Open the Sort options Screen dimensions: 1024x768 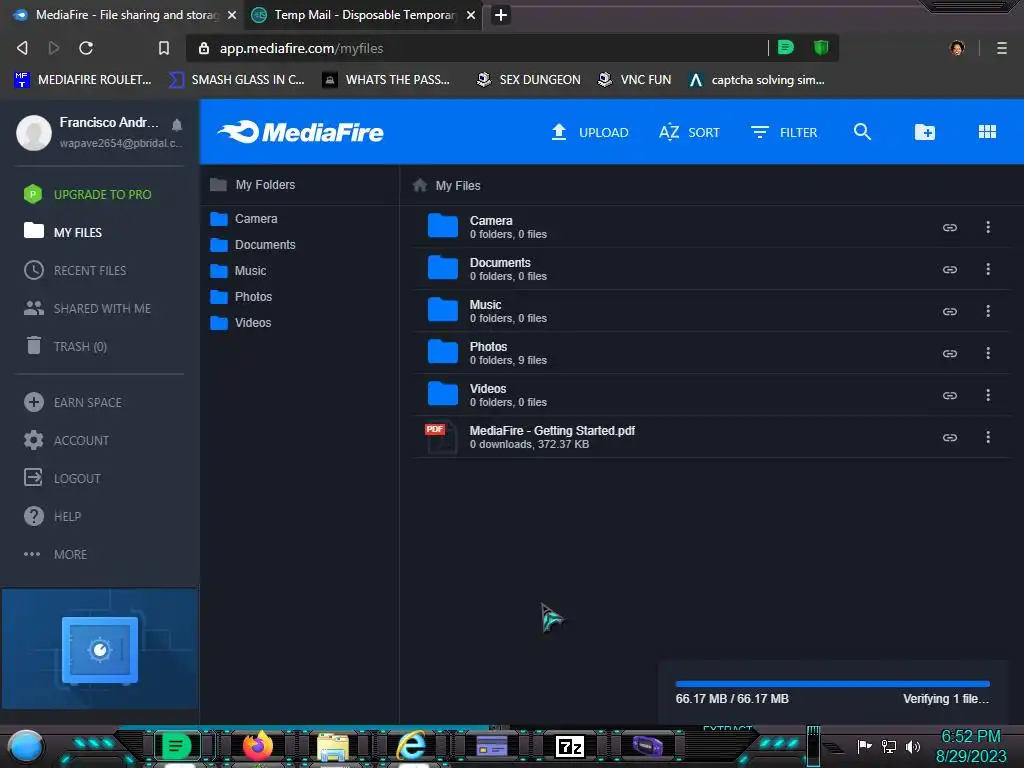(x=689, y=133)
